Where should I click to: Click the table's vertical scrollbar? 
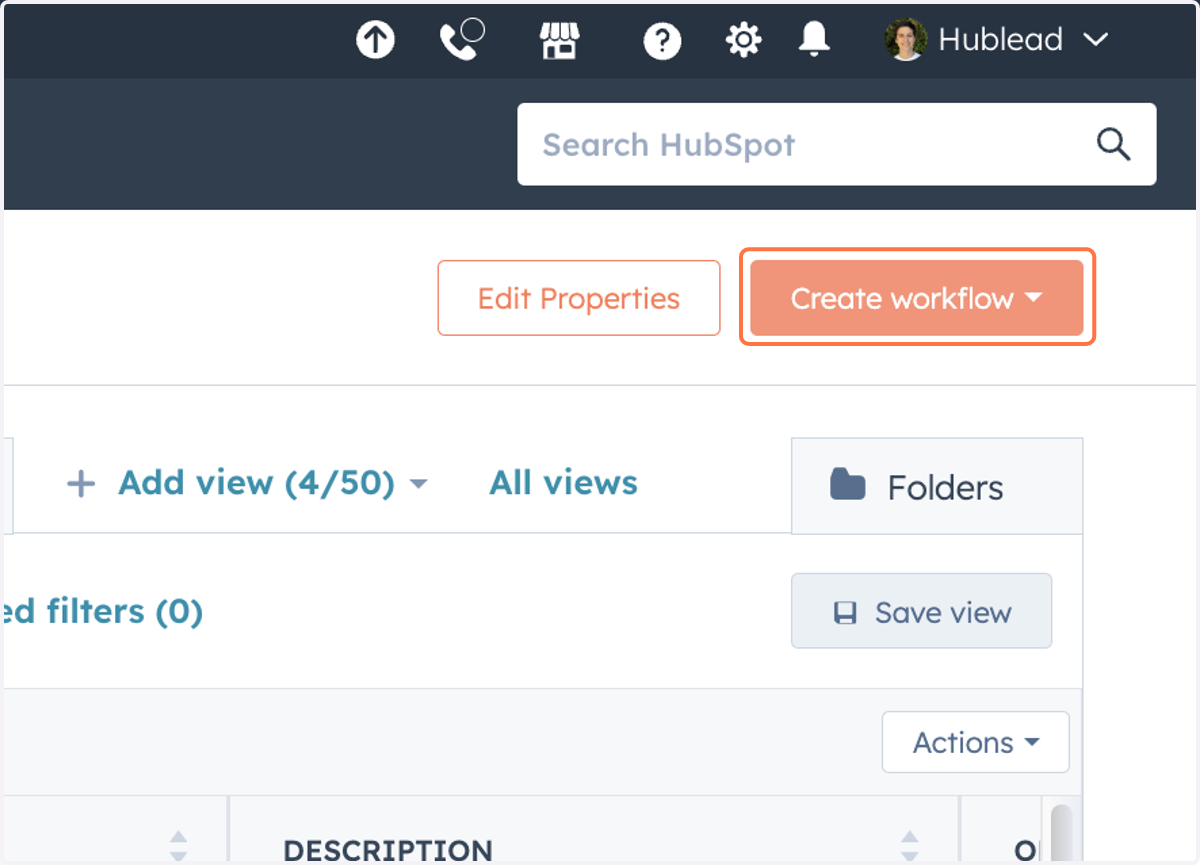(x=1061, y=832)
